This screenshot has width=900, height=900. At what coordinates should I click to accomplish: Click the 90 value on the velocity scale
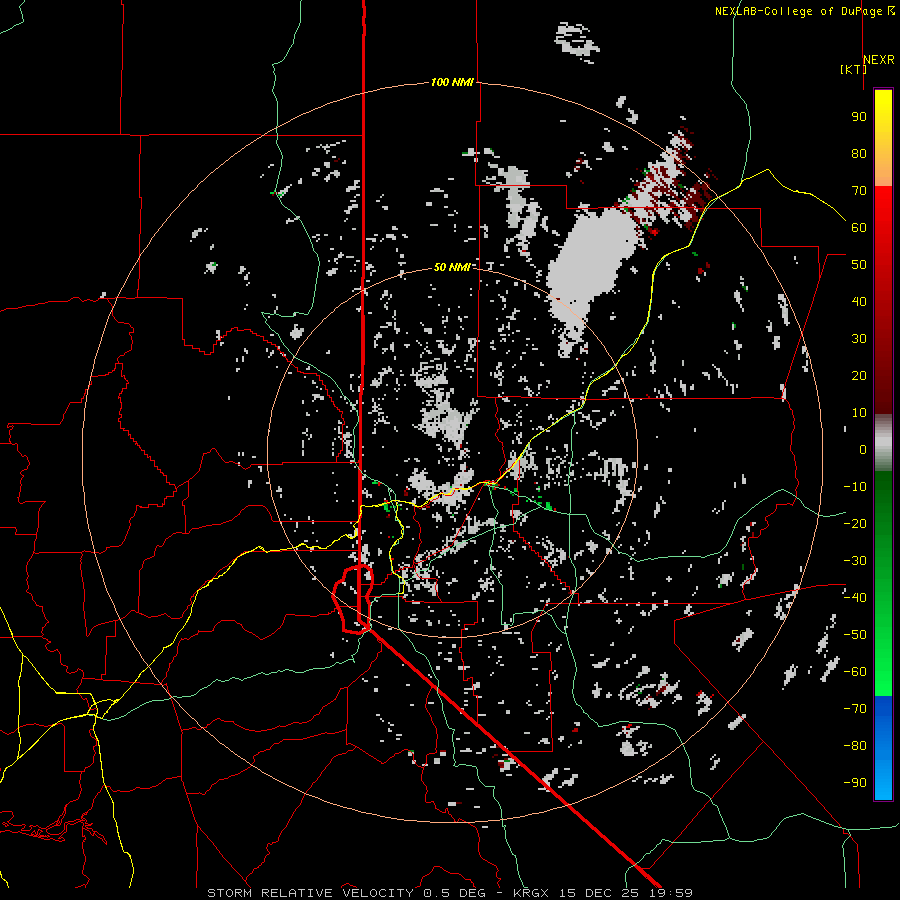(x=859, y=117)
